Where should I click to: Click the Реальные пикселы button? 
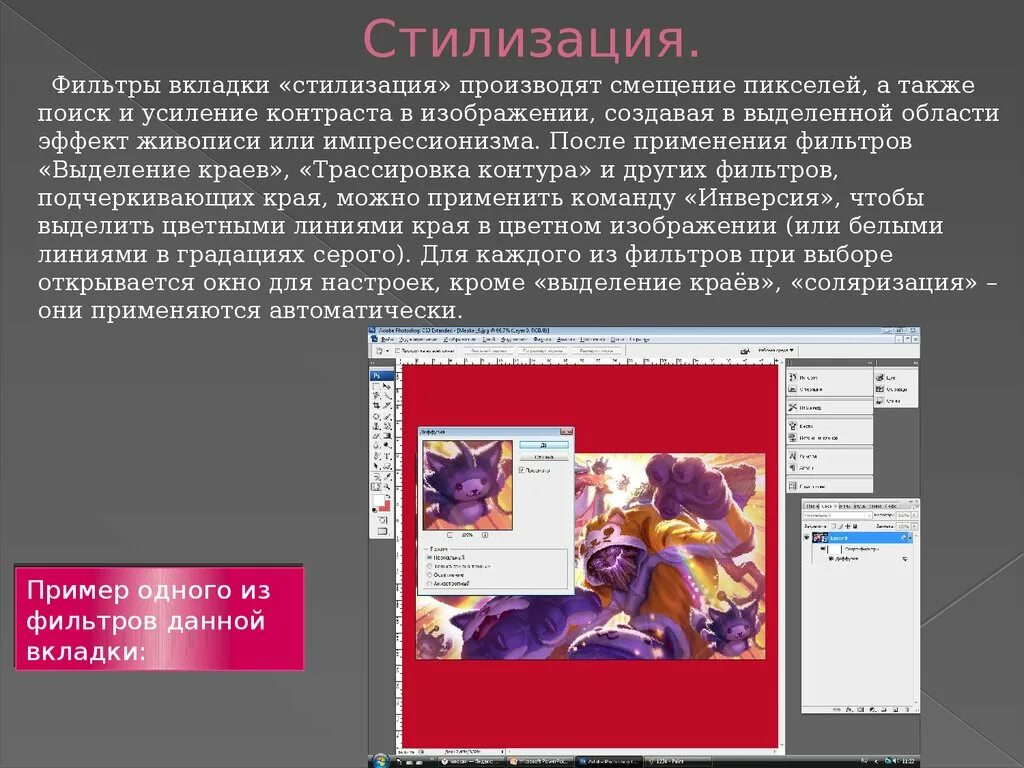489,350
